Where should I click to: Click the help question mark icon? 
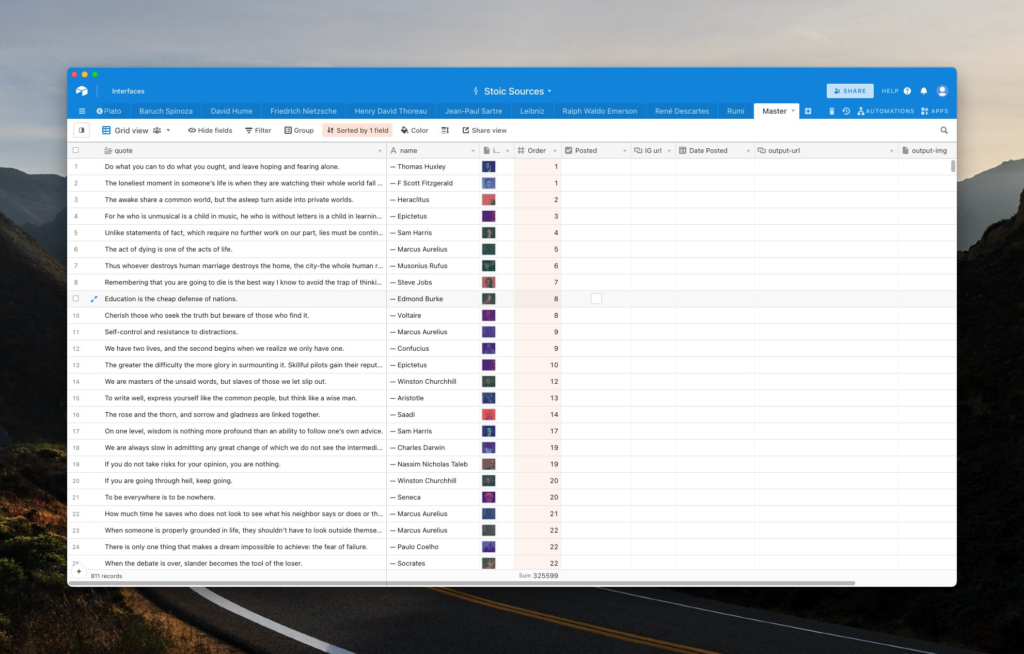[x=907, y=91]
